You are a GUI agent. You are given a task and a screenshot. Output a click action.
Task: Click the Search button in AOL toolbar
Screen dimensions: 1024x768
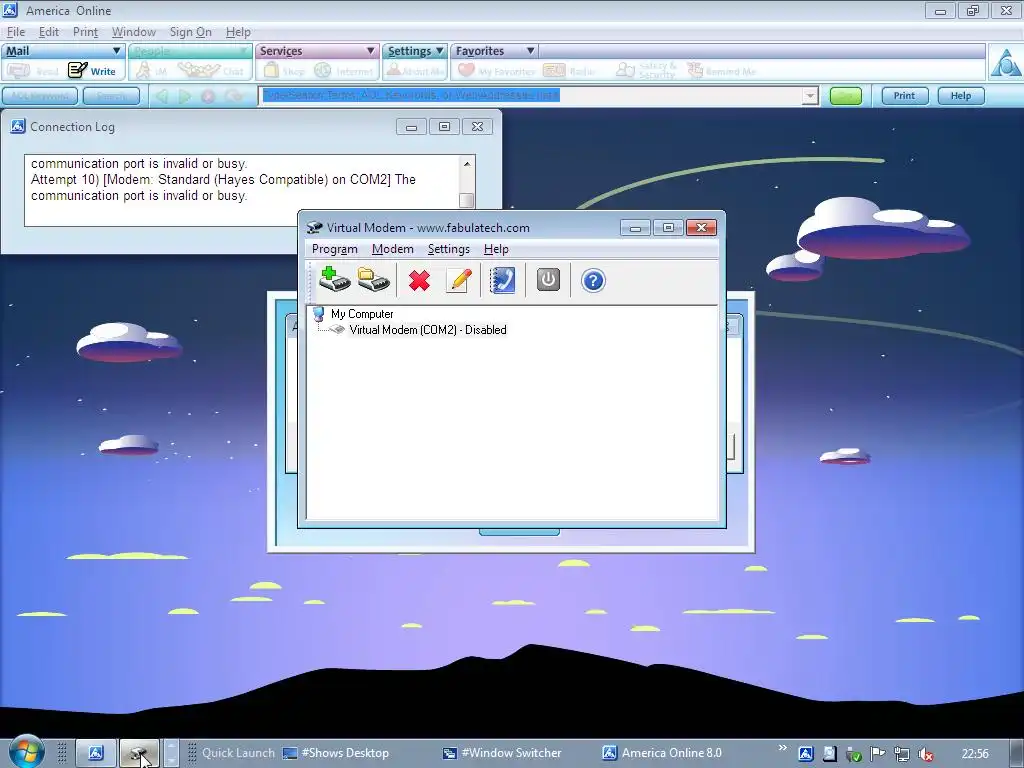point(111,96)
